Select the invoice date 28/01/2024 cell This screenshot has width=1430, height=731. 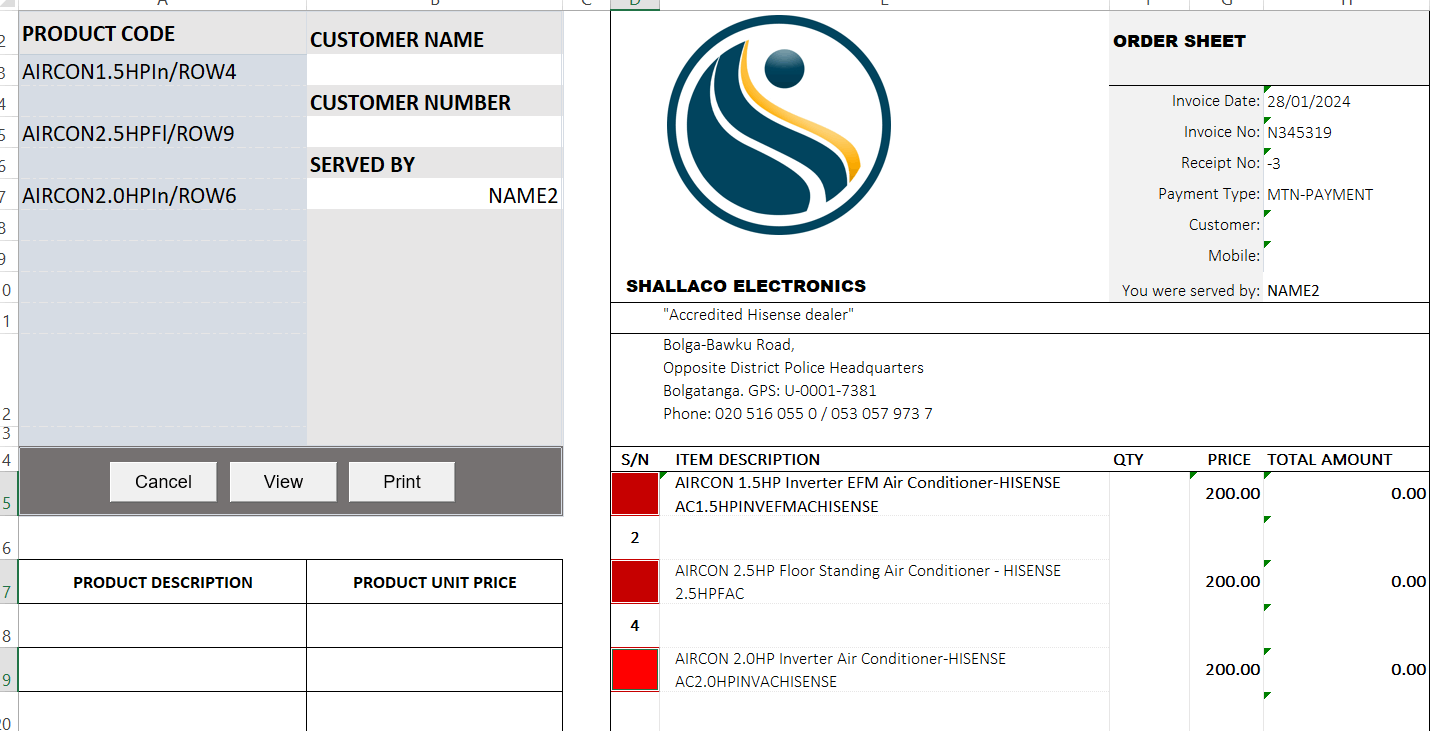coord(1346,101)
